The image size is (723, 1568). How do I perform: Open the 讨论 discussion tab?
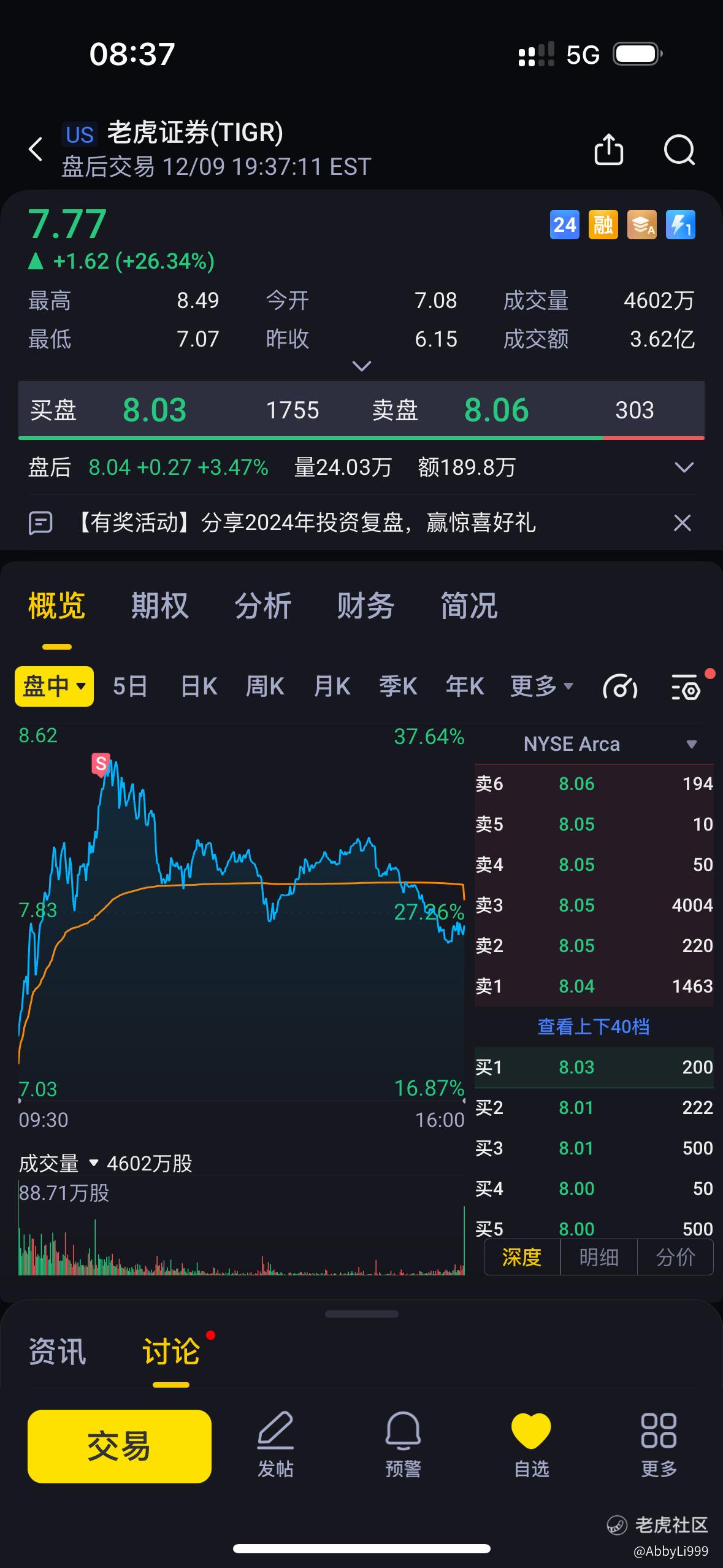[171, 1351]
